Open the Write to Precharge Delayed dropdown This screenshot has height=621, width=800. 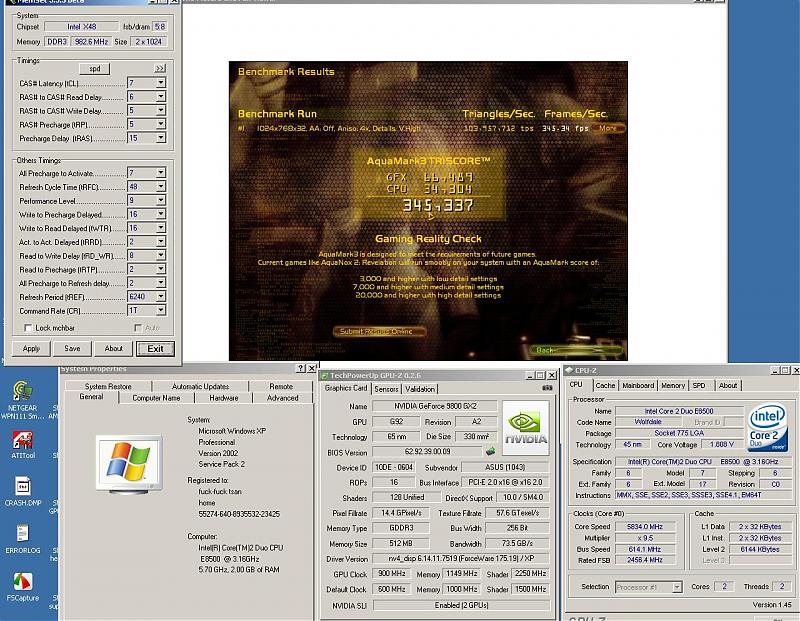coord(161,214)
